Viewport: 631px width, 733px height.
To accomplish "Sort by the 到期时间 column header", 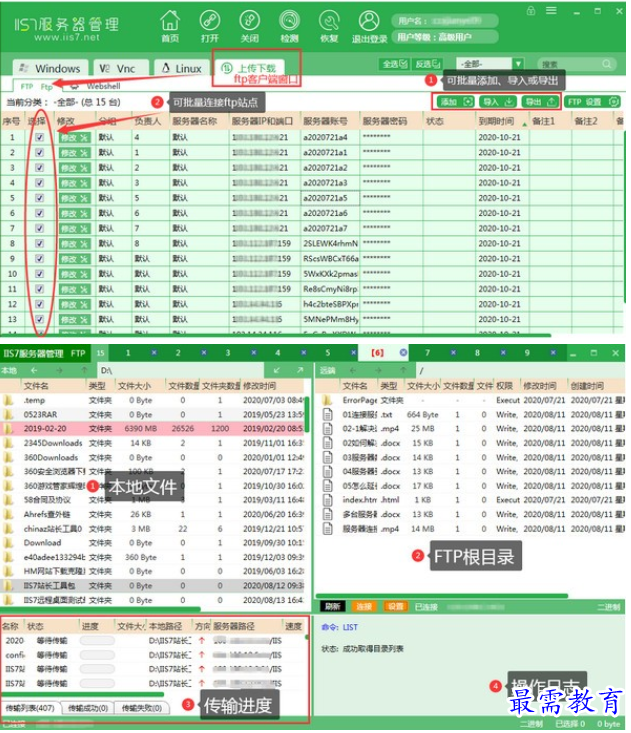I will (496, 121).
